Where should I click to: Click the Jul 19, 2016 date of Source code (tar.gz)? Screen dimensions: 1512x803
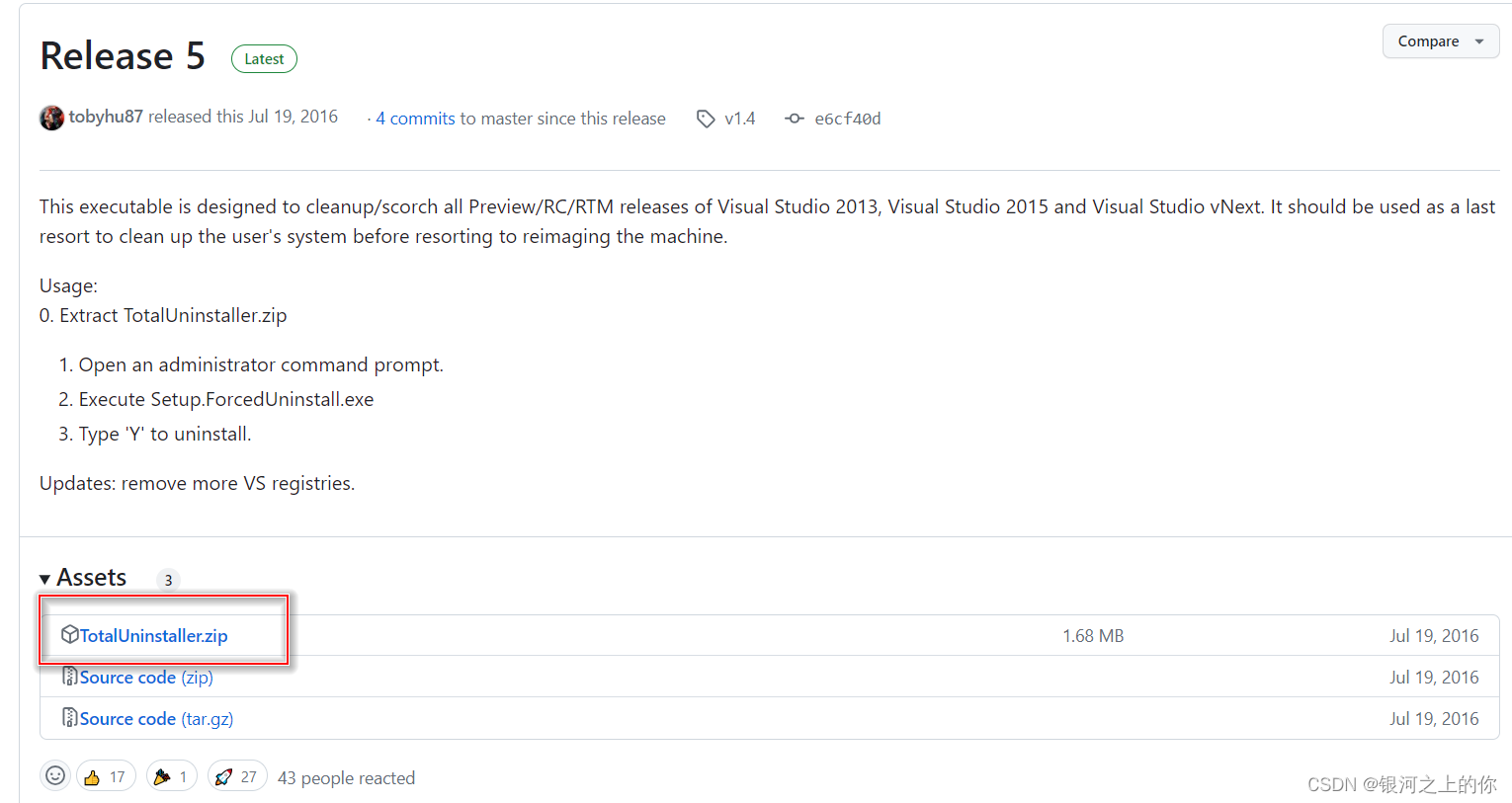tap(1434, 719)
